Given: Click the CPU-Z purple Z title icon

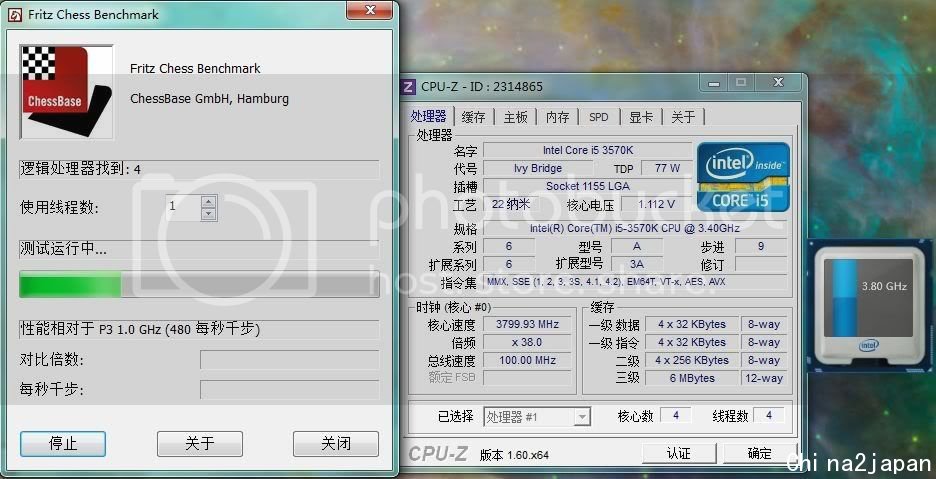Looking at the screenshot, I should point(409,87).
